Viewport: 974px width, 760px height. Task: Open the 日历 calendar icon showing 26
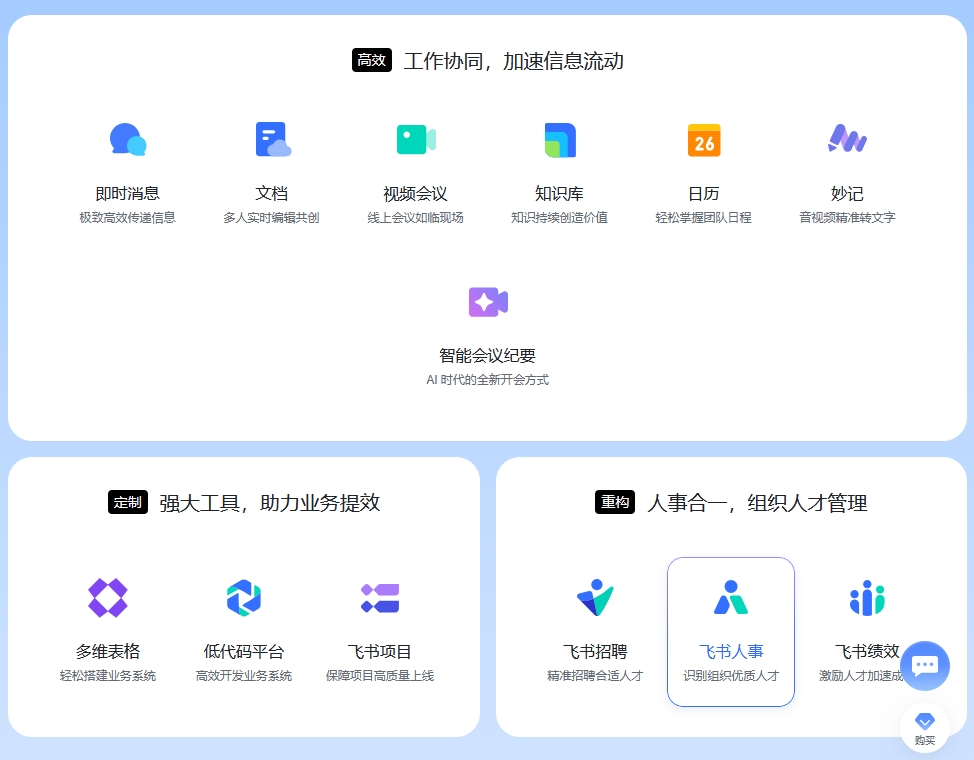tap(704, 140)
